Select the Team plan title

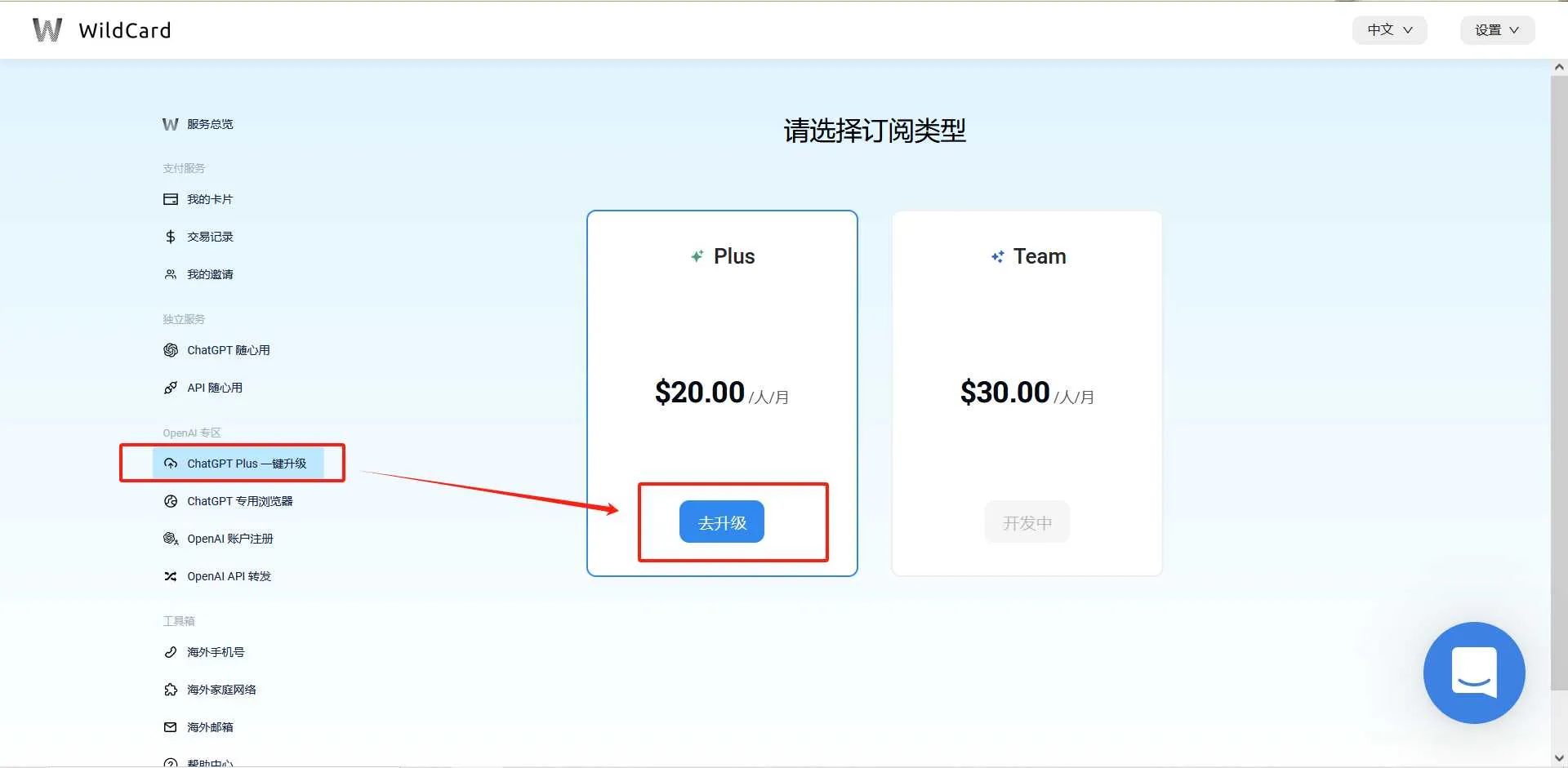tap(1040, 256)
